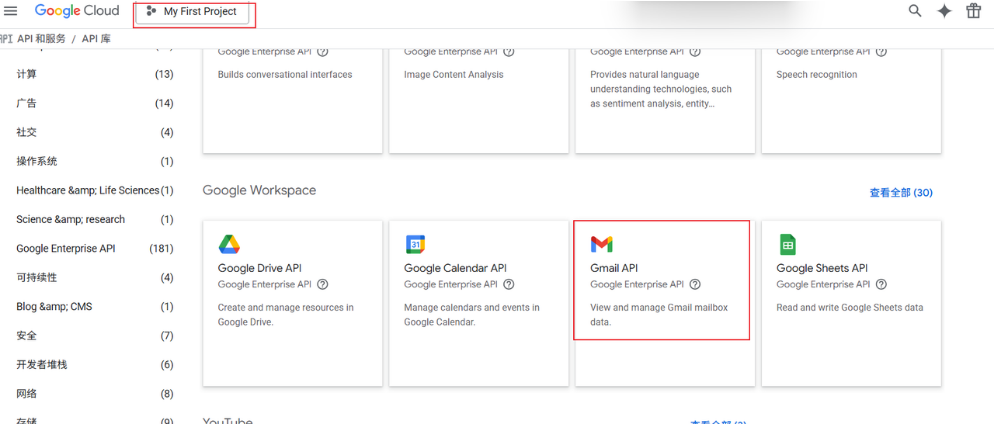Click 查看全部 (30) for Google Workspace
Screen dimensions: 995x424
(x=901, y=193)
